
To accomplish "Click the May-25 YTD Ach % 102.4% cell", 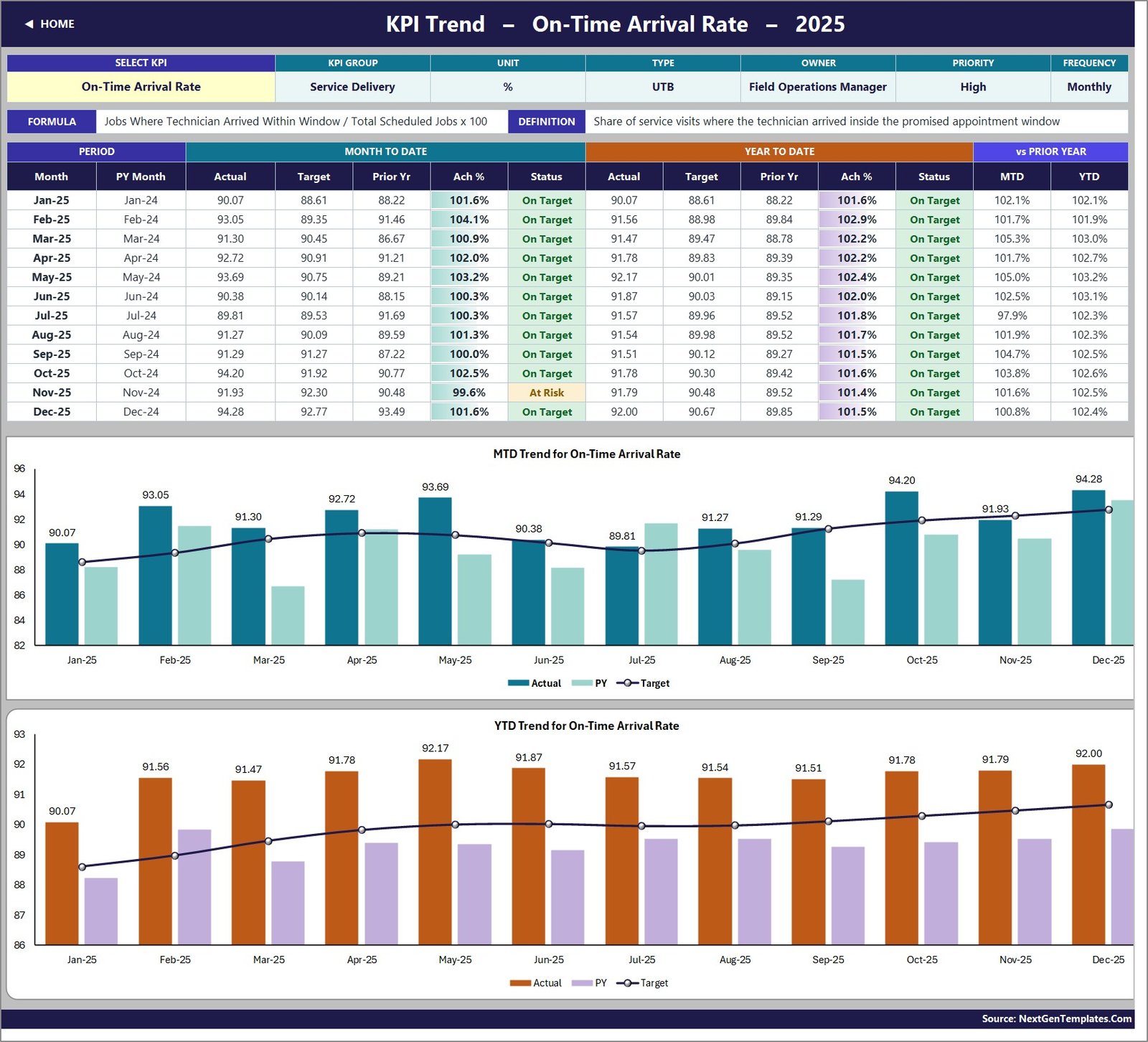I will click(857, 277).
